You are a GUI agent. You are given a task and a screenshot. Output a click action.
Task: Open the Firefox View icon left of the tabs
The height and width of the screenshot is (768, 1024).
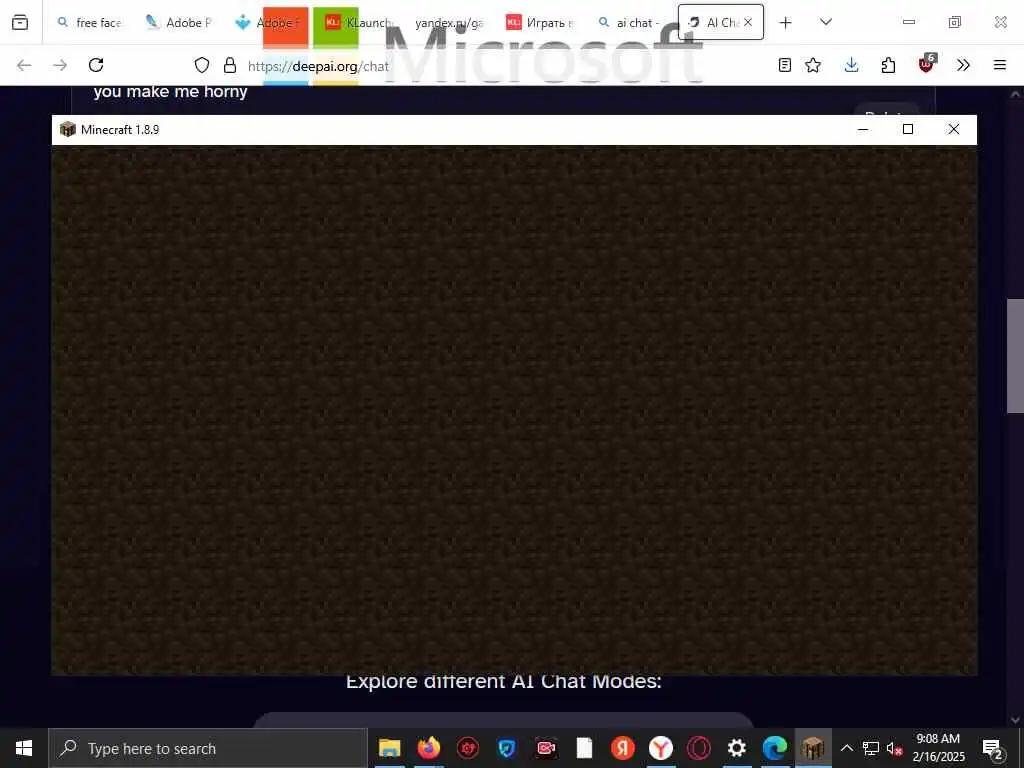pos(20,22)
